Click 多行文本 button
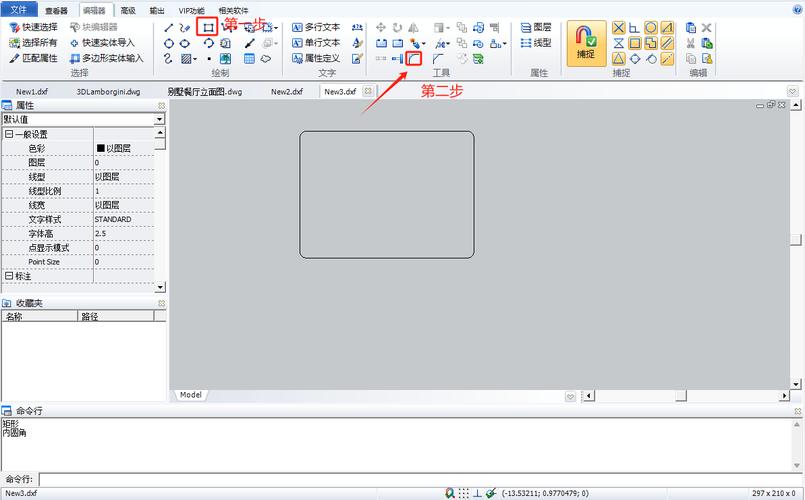The width and height of the screenshot is (805, 500). pos(316,27)
